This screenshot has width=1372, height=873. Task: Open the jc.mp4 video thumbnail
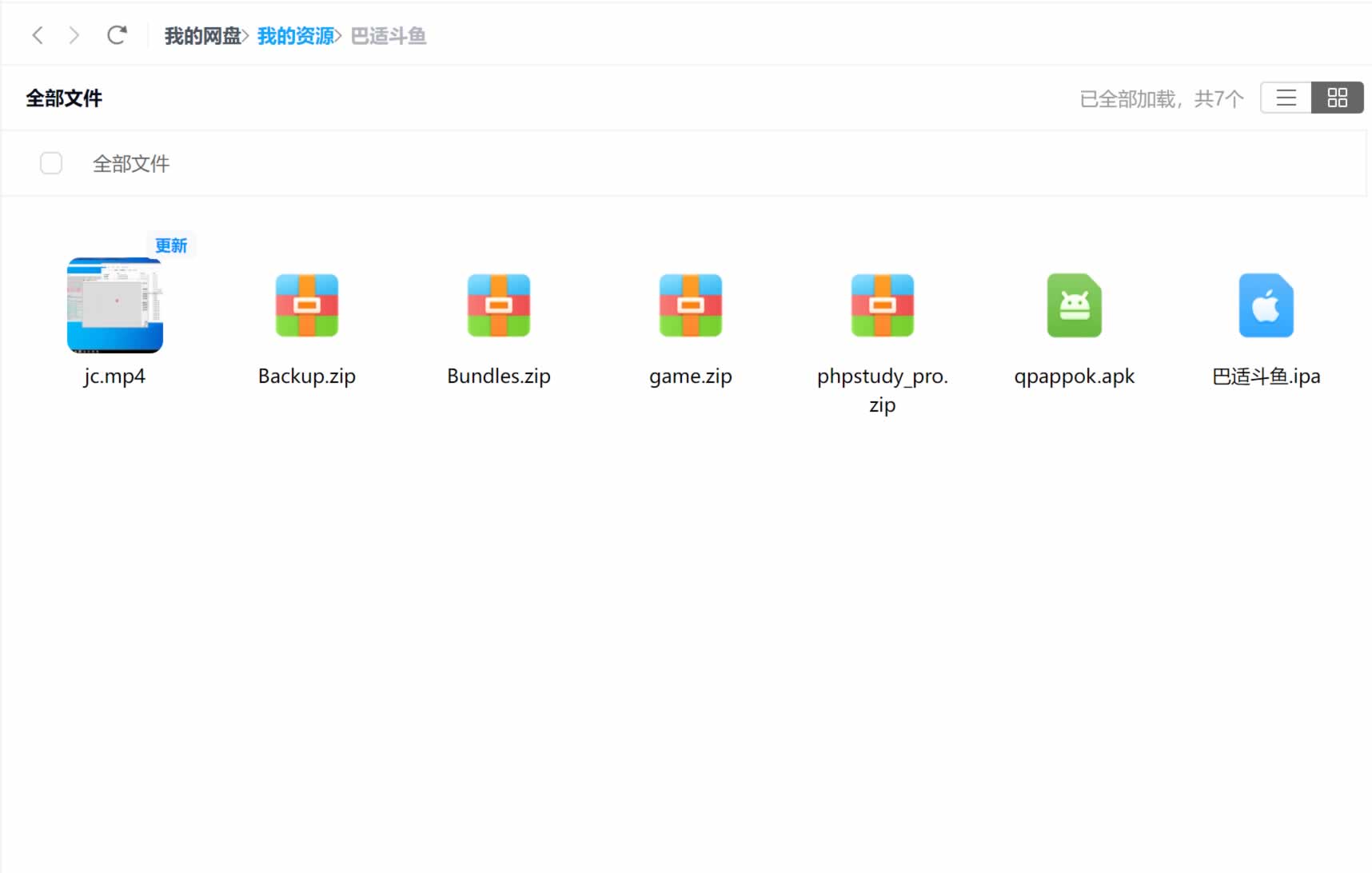pos(115,305)
